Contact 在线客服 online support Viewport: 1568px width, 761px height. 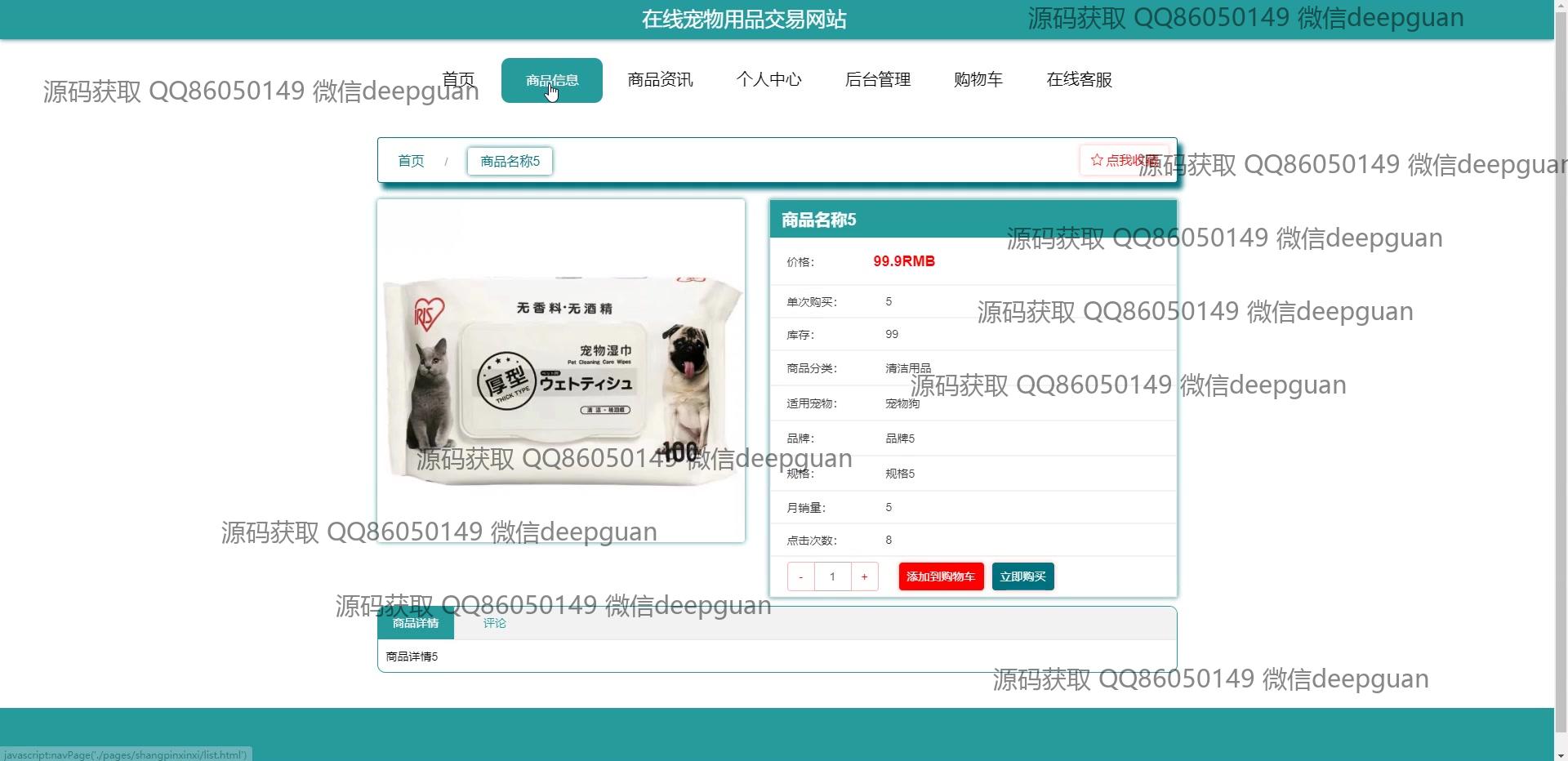(1079, 80)
